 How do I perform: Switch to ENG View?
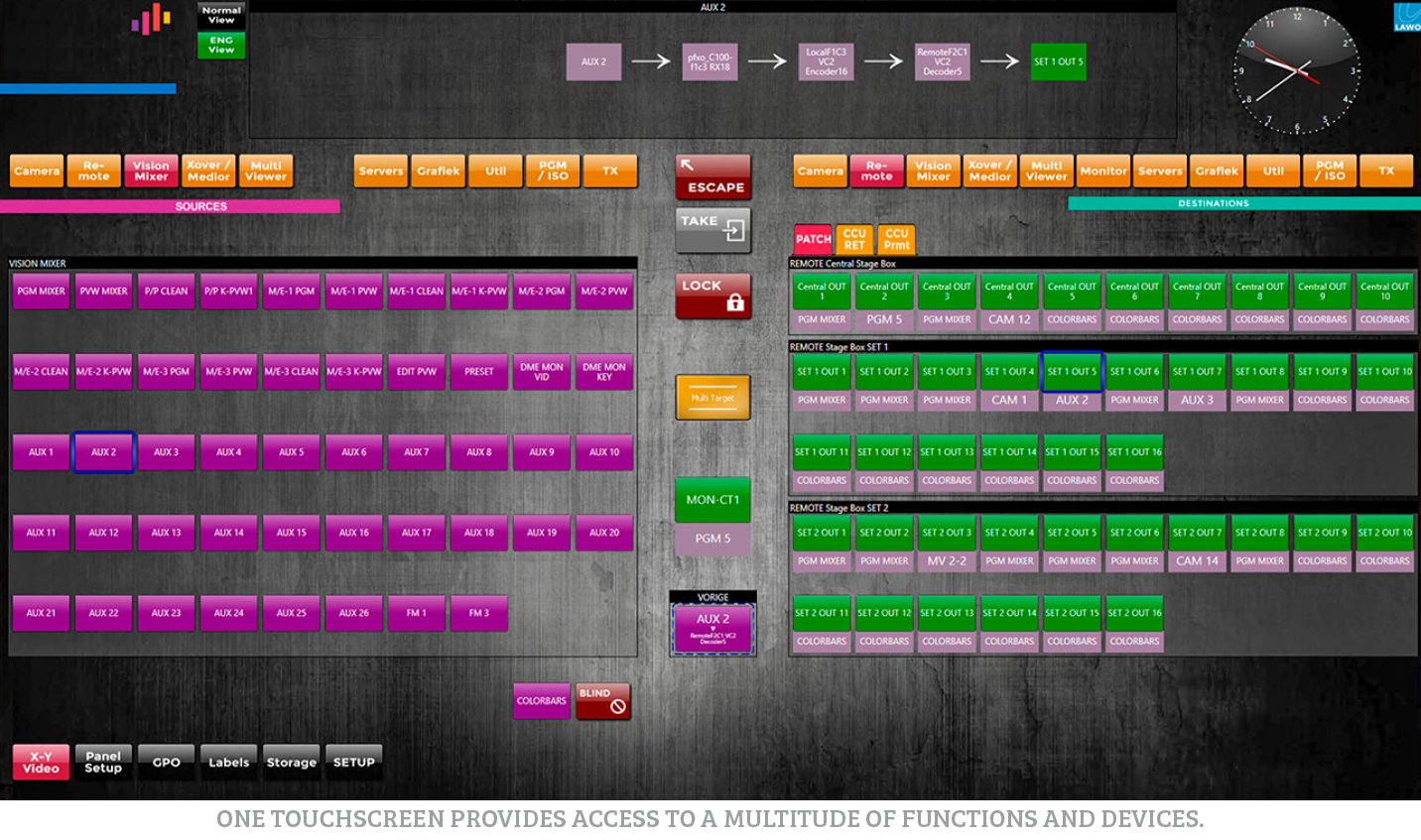[221, 45]
